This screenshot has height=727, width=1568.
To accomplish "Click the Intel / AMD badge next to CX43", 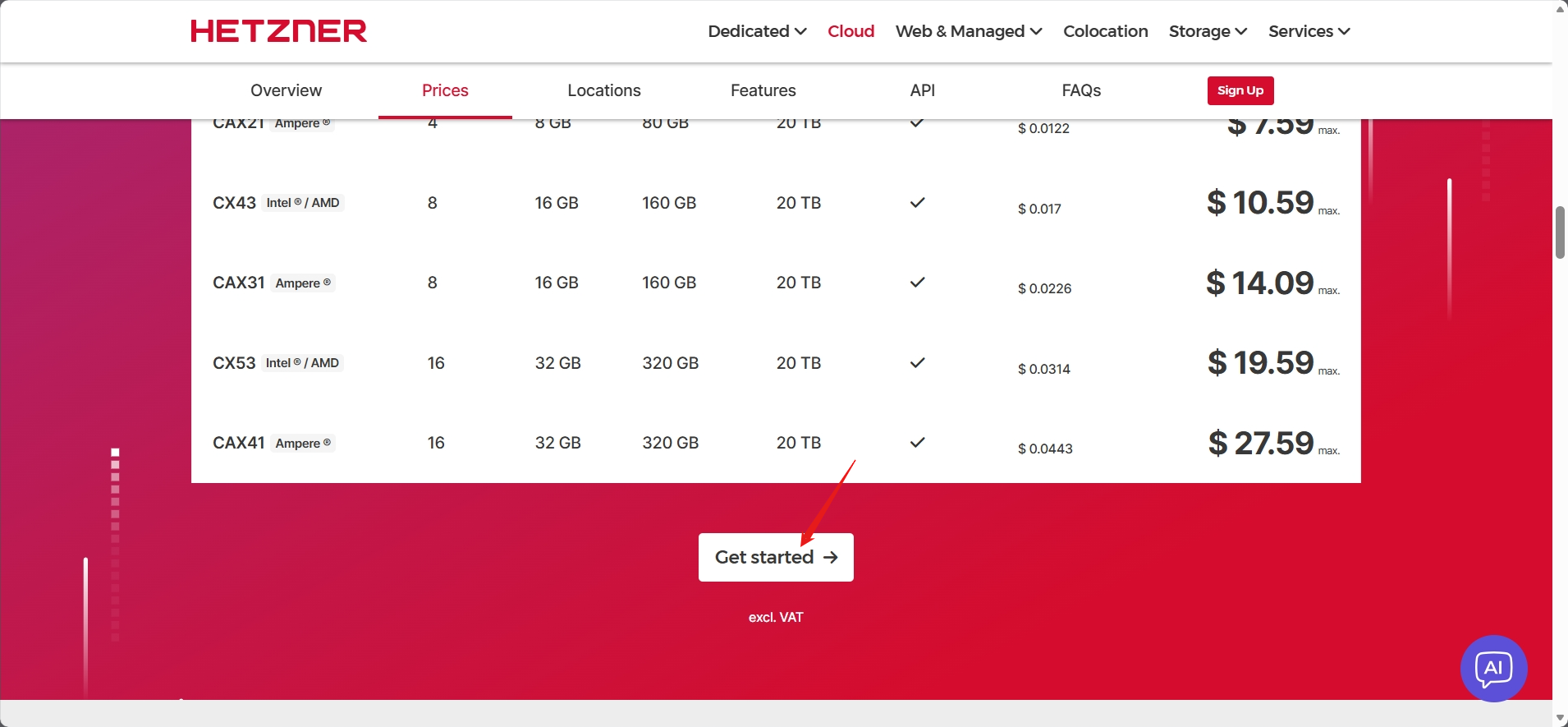I will pyautogui.click(x=303, y=203).
